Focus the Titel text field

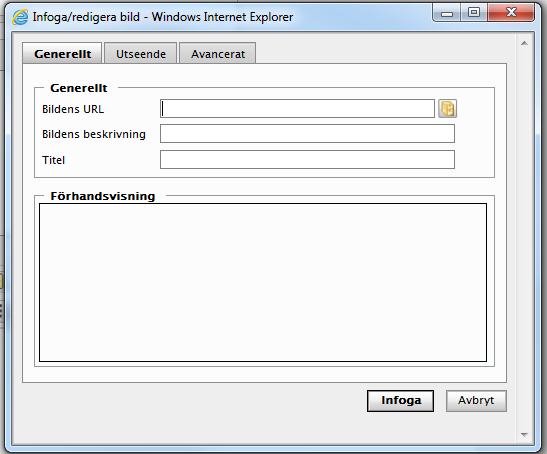click(x=307, y=159)
